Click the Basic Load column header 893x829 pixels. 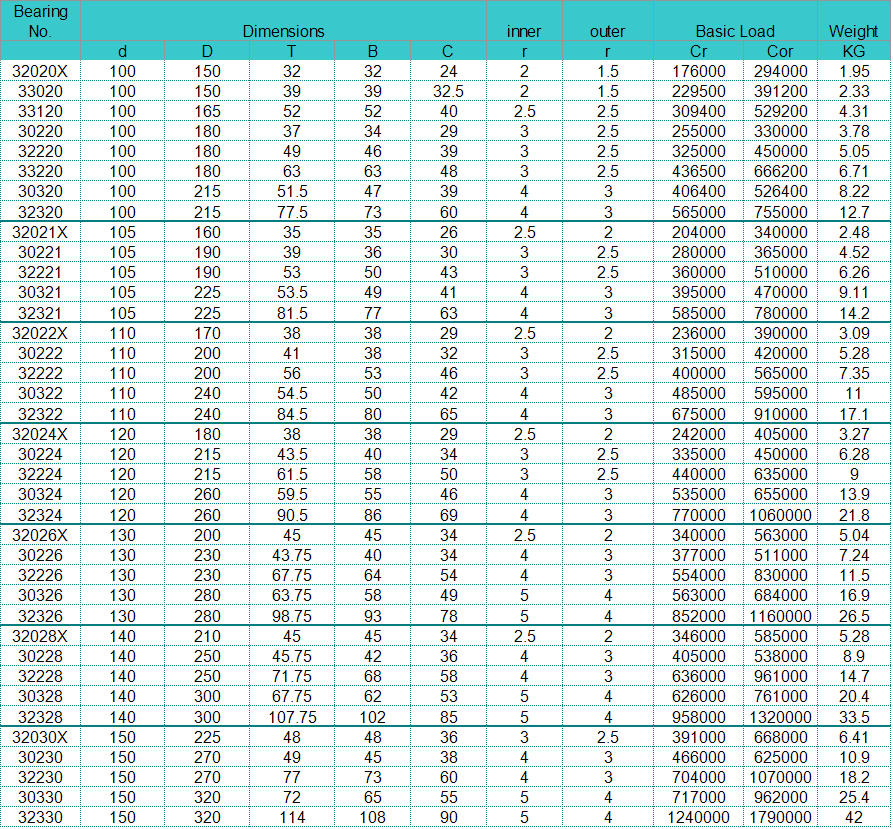pyautogui.click(x=735, y=31)
